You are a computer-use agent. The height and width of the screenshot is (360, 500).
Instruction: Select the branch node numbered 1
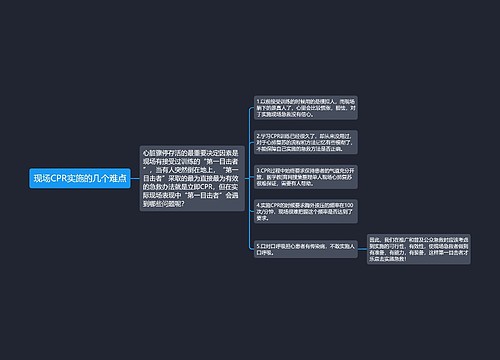coord(306,108)
